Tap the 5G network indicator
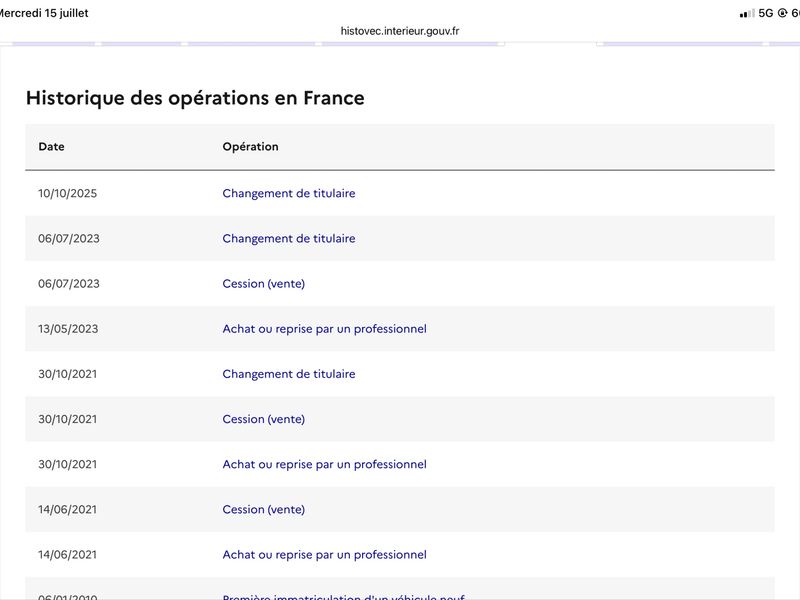Screen dimensions: 800x600 [766, 13]
